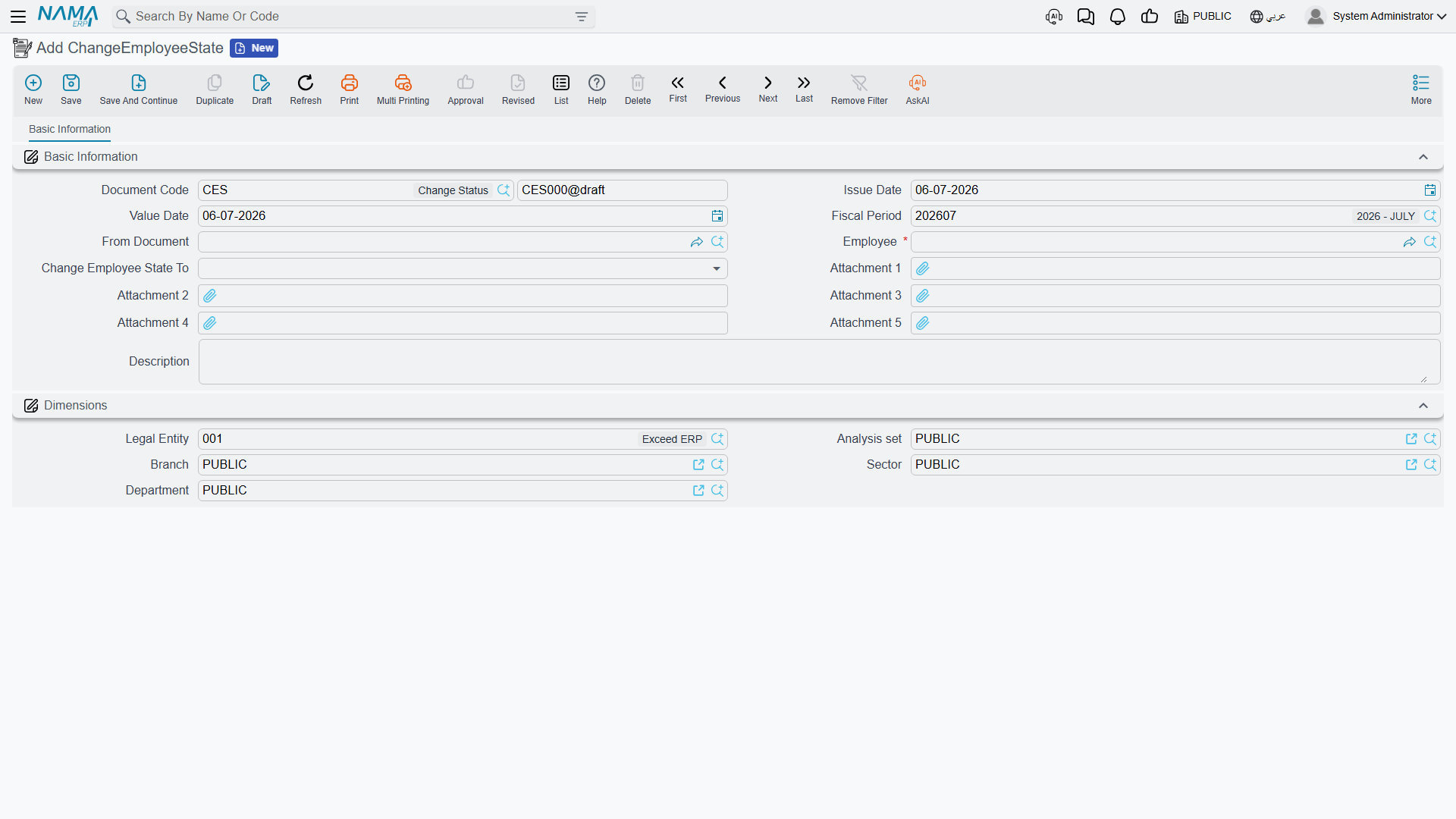Open System Administrator user menu
Image resolution: width=1456 pixels, height=819 pixels.
pos(1376,17)
